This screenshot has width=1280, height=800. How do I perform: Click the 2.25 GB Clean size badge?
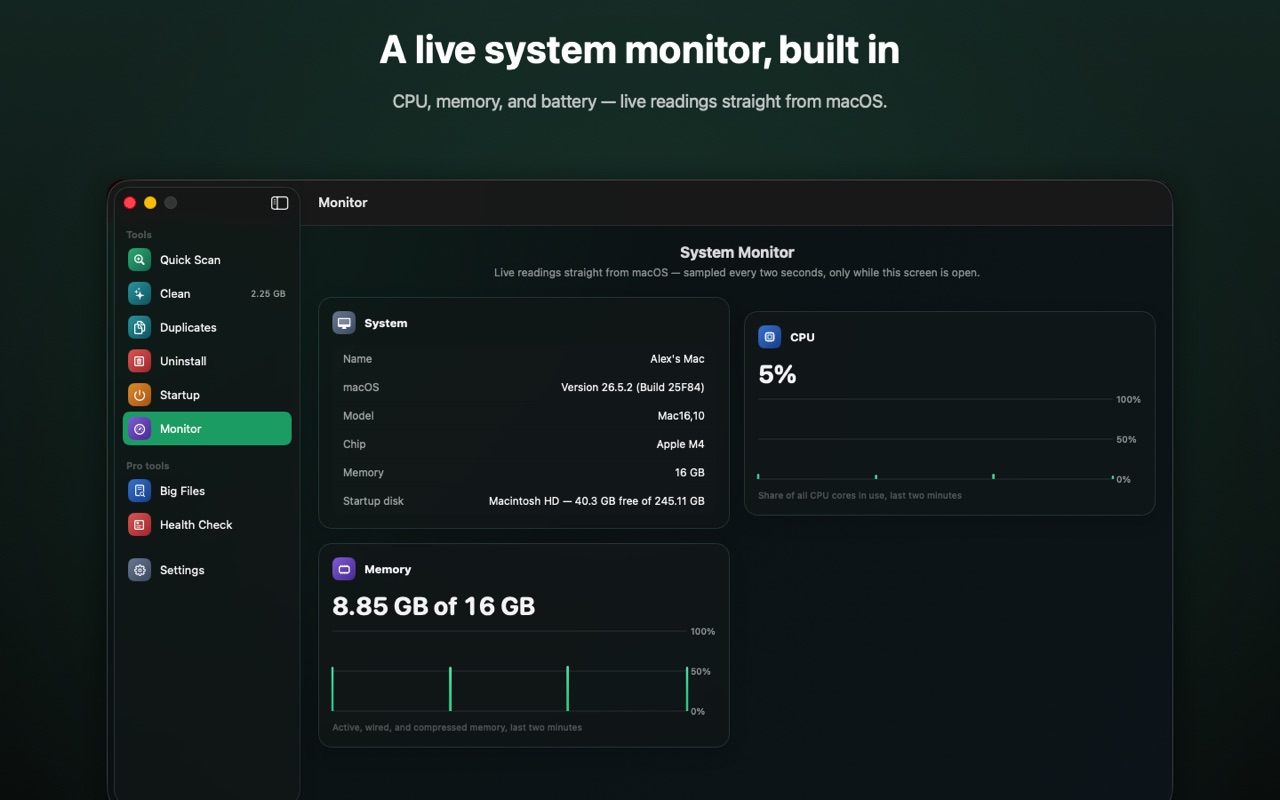tap(268, 294)
